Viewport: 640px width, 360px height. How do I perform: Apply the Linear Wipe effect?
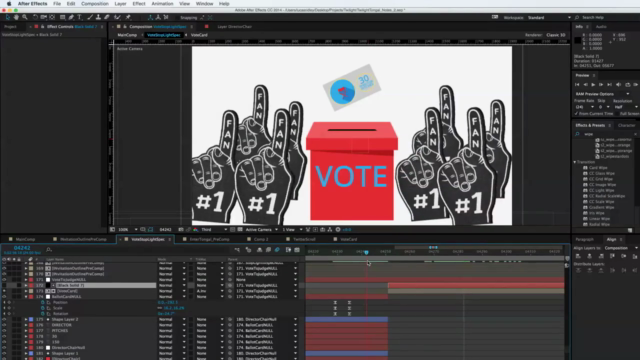coord(599,218)
